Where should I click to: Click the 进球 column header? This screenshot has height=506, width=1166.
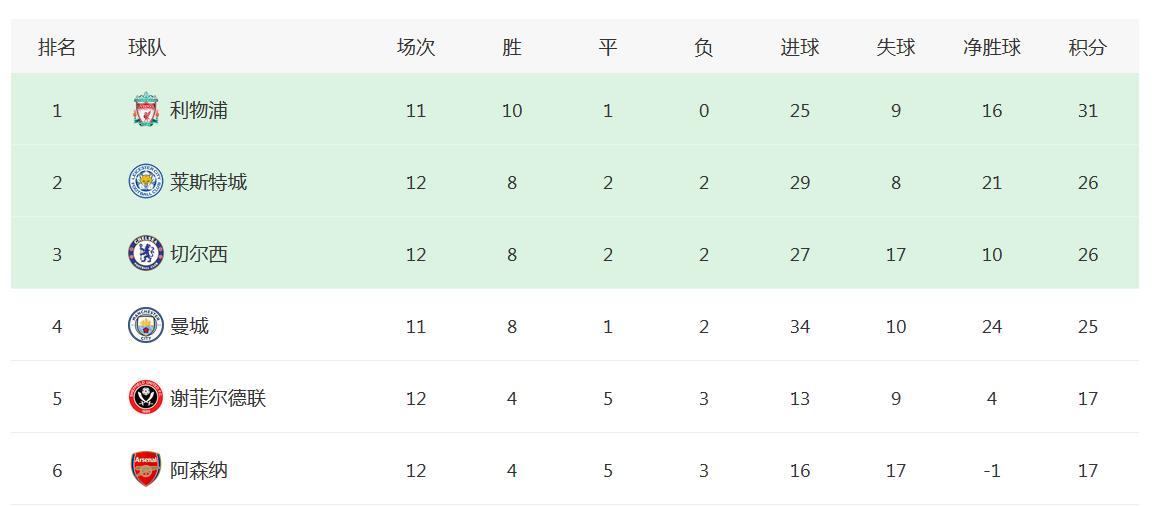click(x=800, y=47)
